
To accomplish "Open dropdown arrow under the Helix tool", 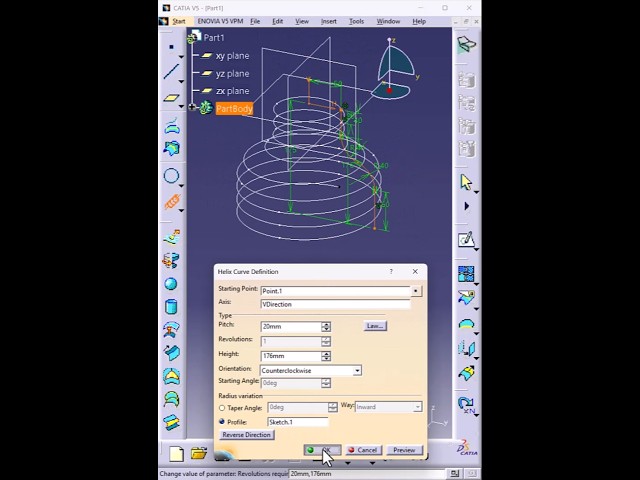I will [x=181, y=211].
